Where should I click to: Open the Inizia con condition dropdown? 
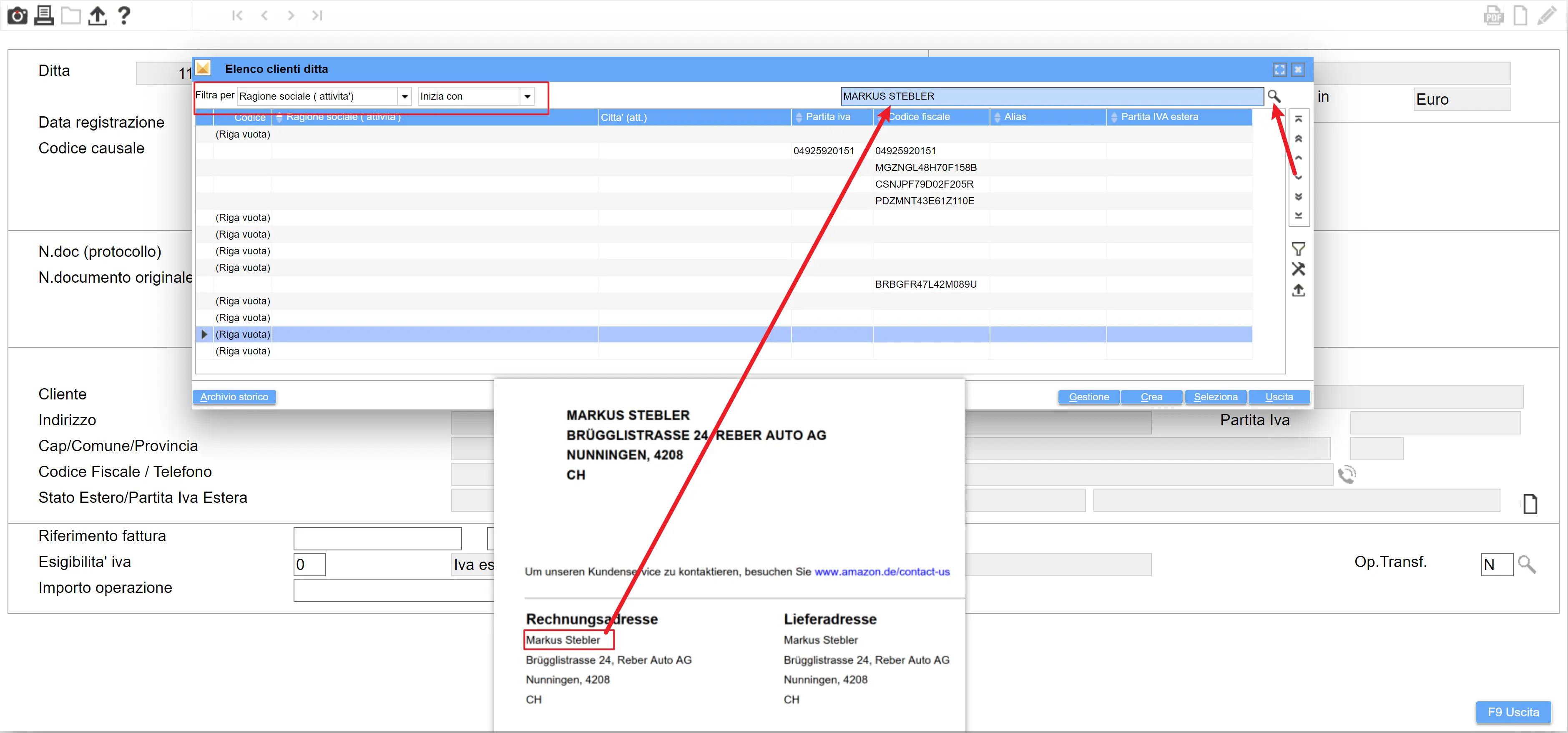[527, 96]
